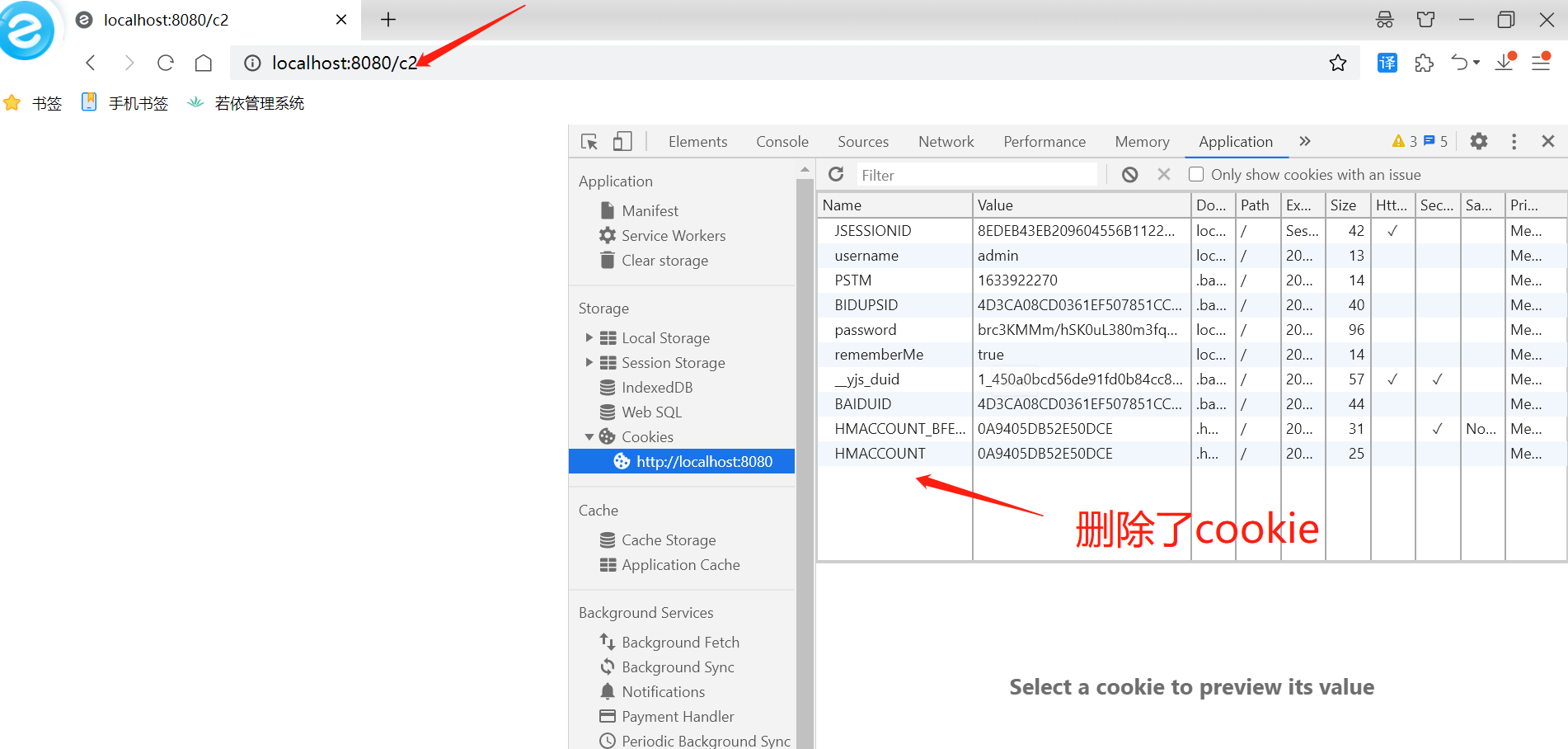
Task: Switch to the Console tab
Action: [782, 142]
